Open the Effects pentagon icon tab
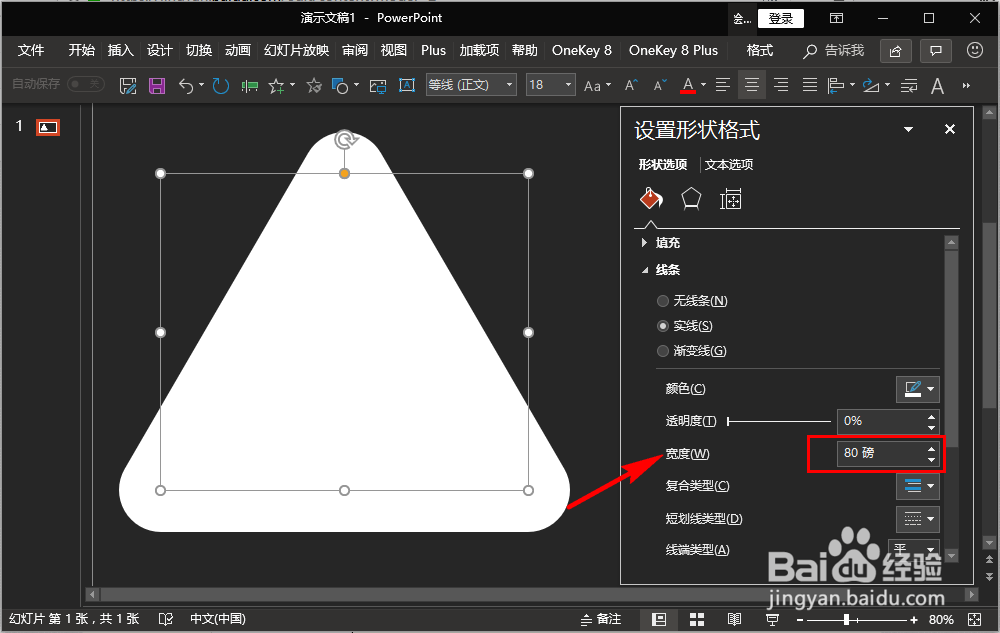 point(691,199)
